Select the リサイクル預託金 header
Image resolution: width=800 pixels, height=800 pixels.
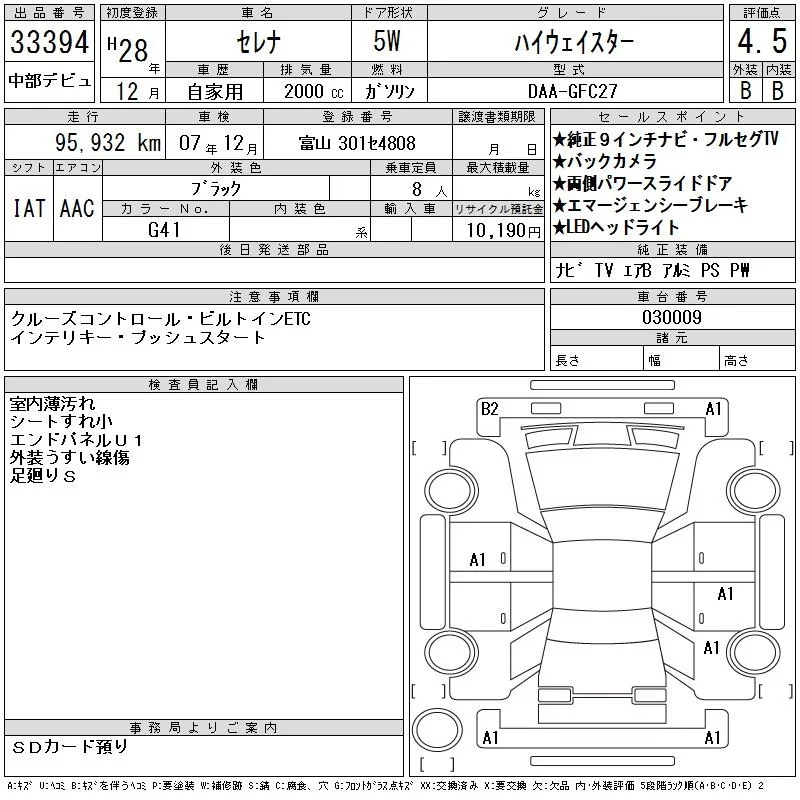[x=498, y=209]
